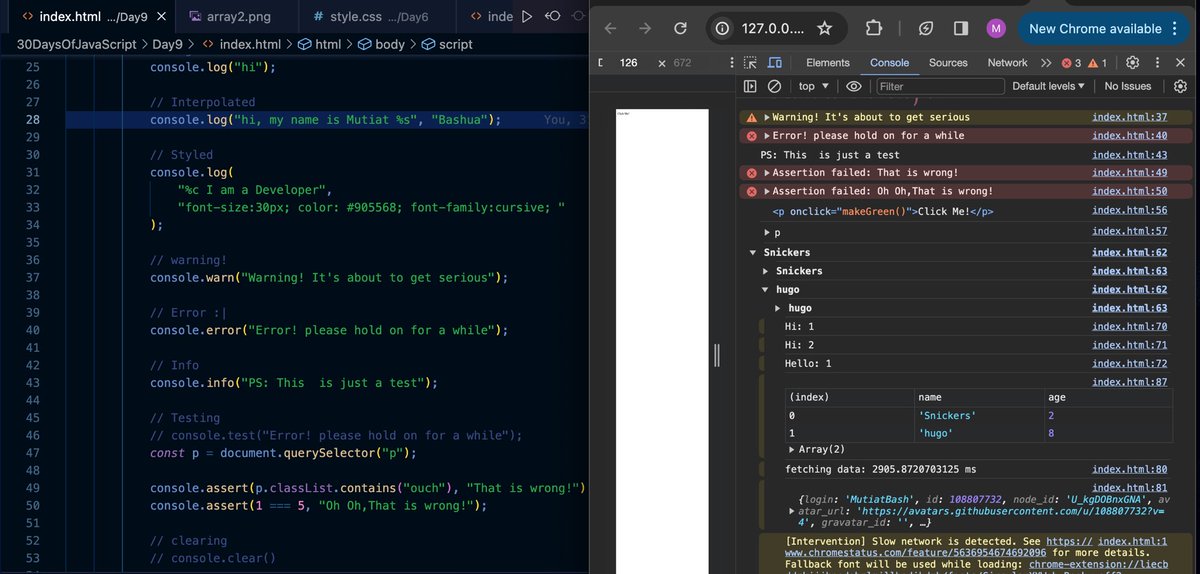Image resolution: width=1200 pixels, height=574 pixels.
Task: Switch to the Elements DevTools tab
Action: coord(827,63)
